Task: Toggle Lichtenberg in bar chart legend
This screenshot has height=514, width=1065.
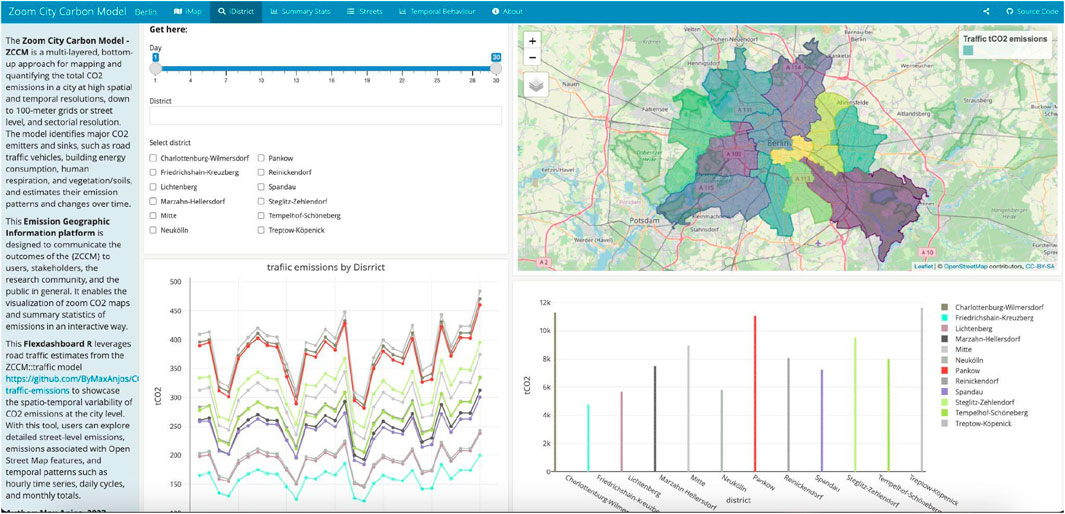Action: pyautogui.click(x=968, y=328)
